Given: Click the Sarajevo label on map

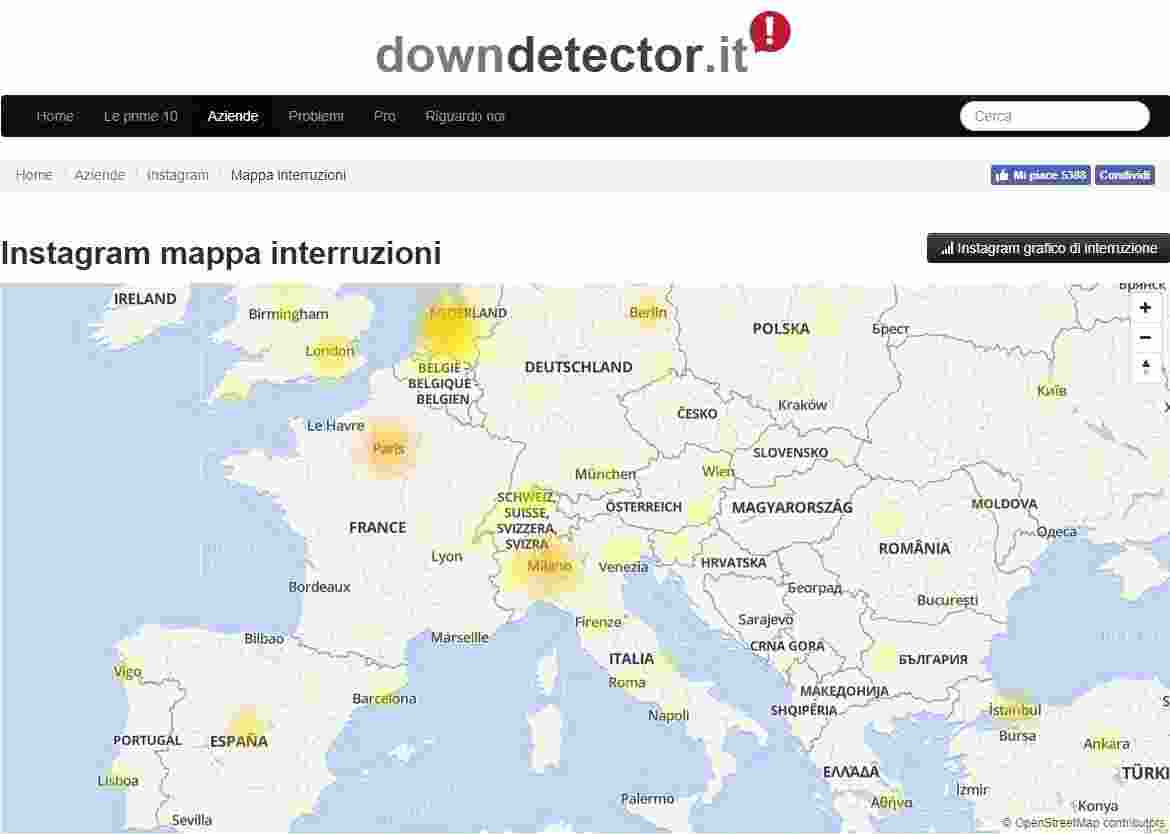Looking at the screenshot, I should tap(766, 620).
